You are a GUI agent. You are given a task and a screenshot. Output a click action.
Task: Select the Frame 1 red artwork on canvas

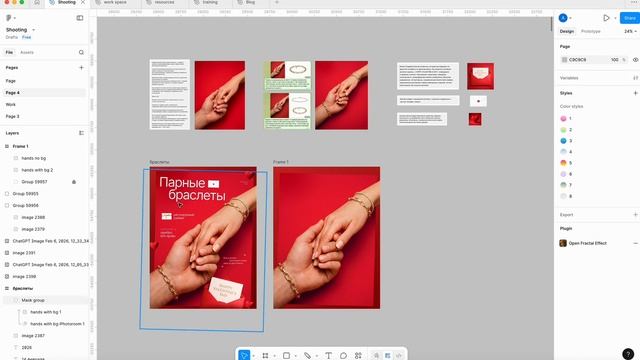pyautogui.click(x=327, y=238)
